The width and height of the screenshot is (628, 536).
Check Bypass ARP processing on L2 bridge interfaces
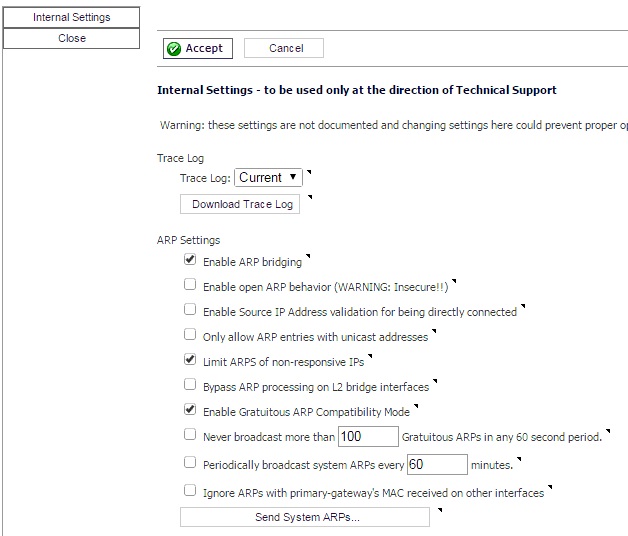point(190,385)
